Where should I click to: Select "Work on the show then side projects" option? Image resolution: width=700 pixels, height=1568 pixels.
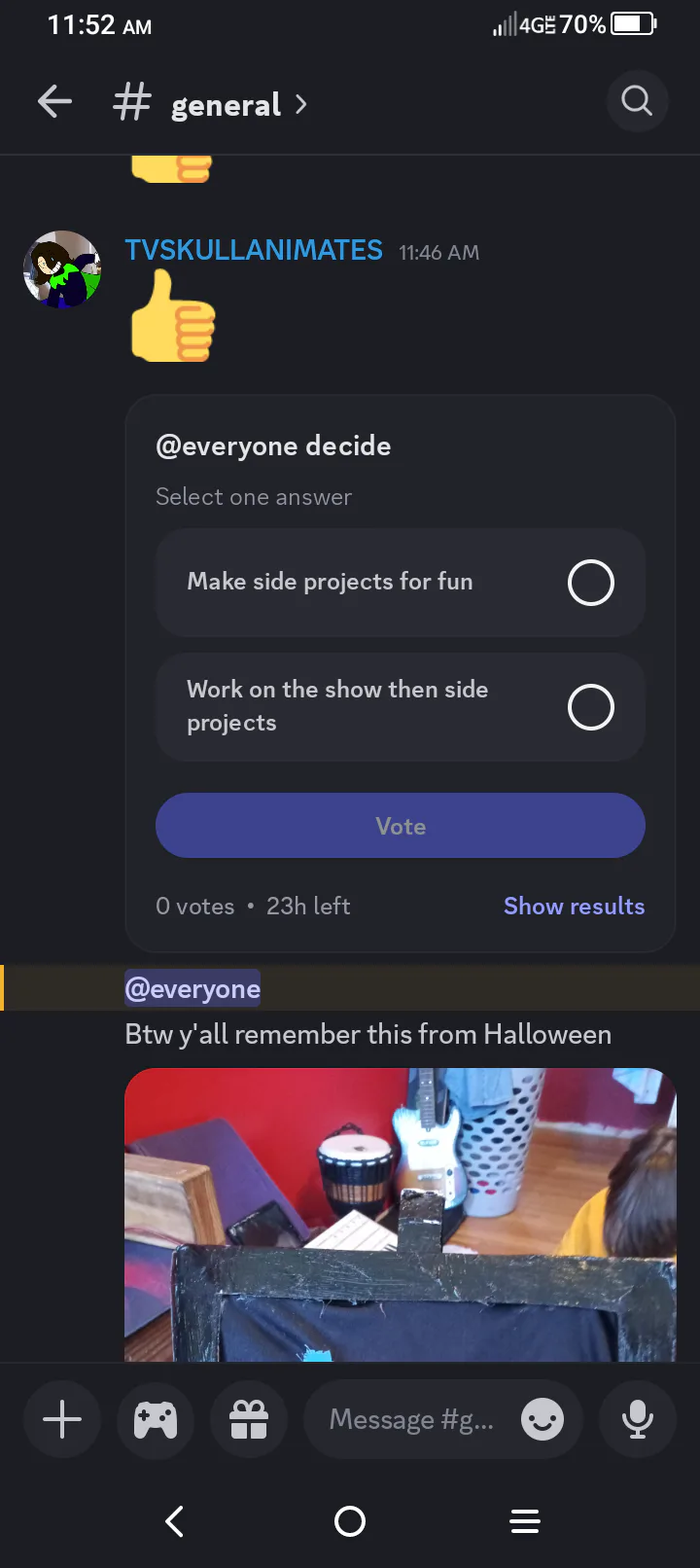(x=401, y=707)
